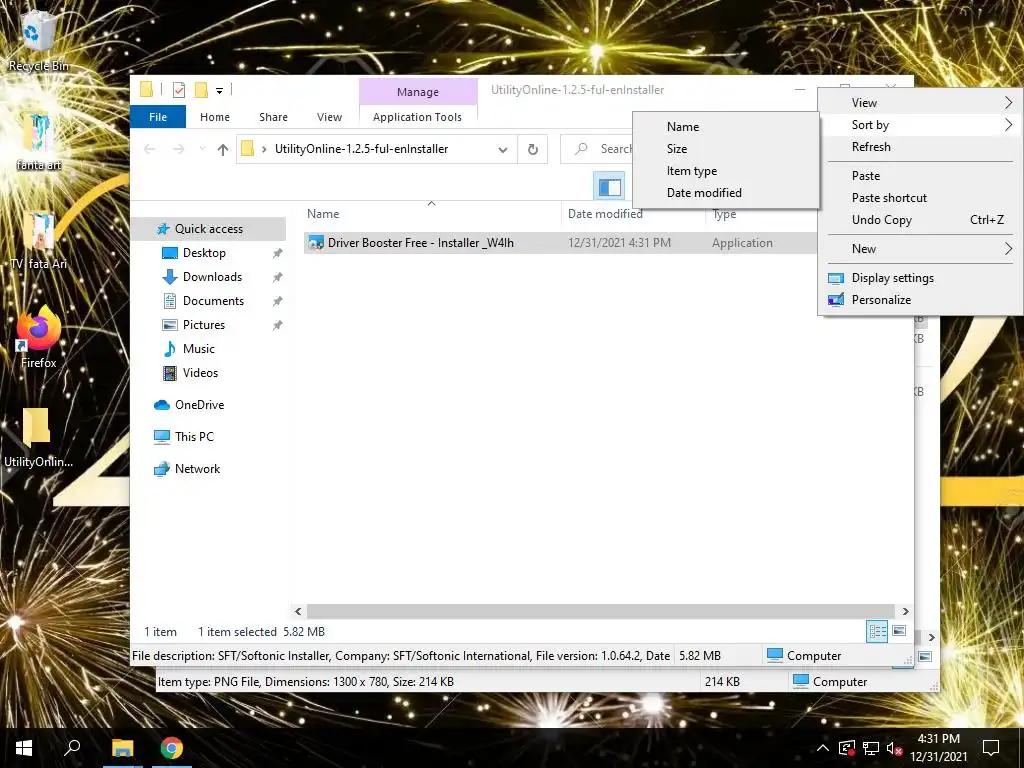Refresh the current folder view

click(532, 150)
